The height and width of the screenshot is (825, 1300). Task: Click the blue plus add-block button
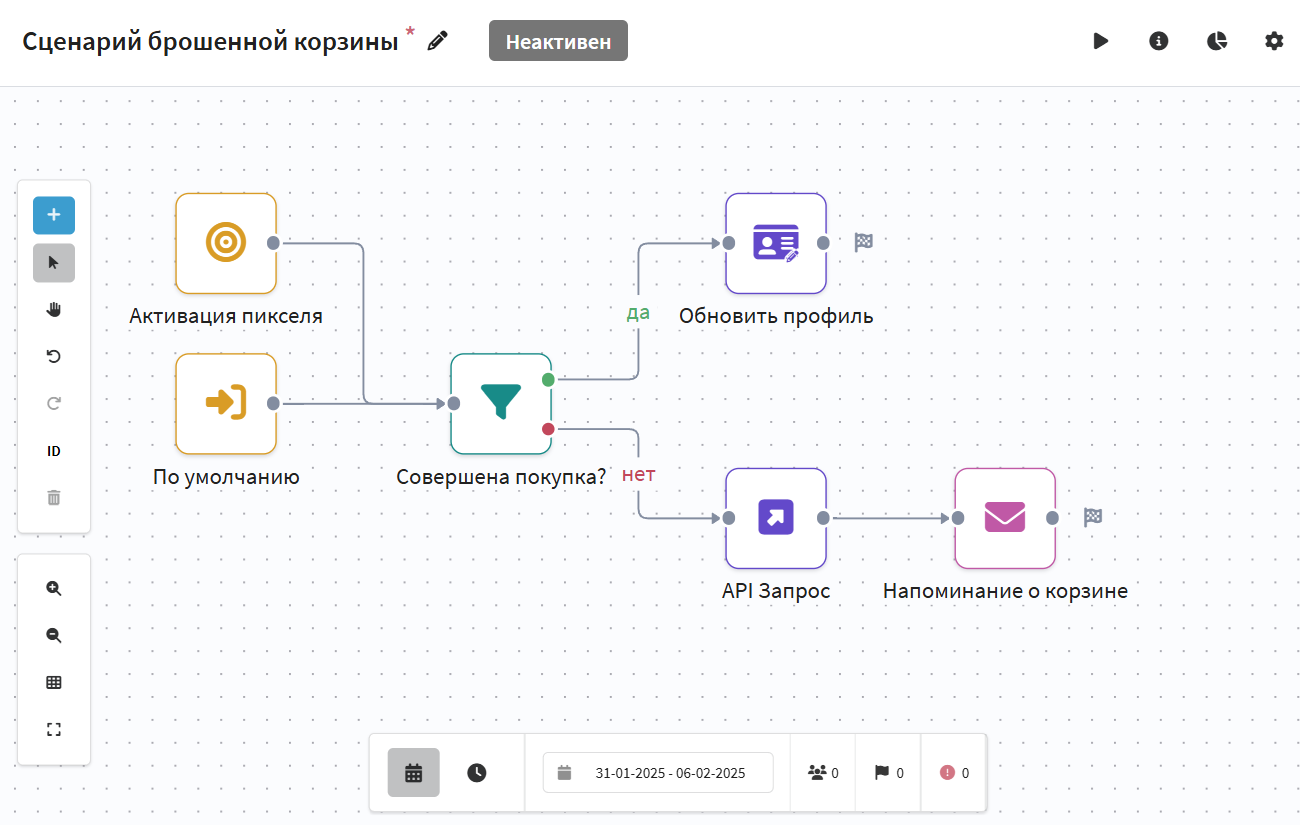[x=54, y=215]
